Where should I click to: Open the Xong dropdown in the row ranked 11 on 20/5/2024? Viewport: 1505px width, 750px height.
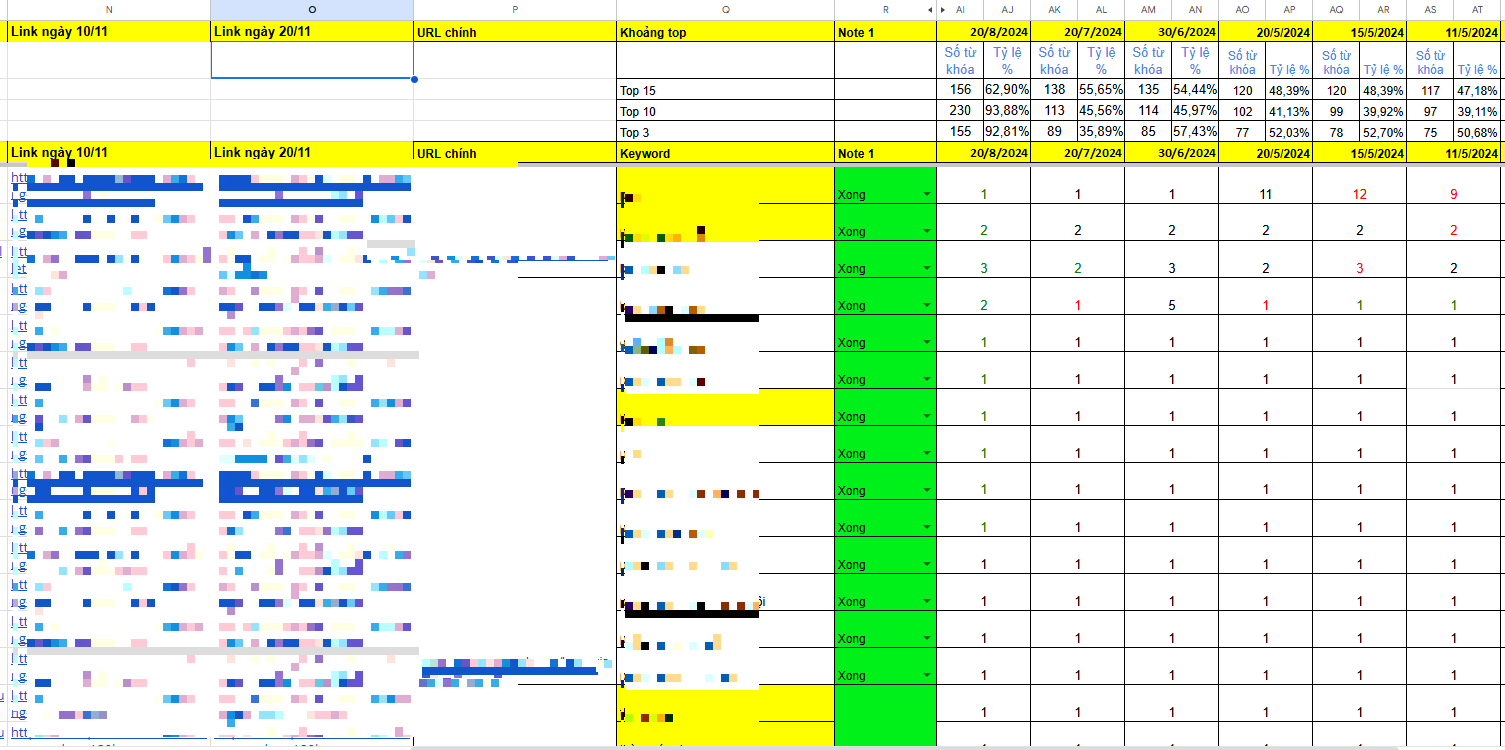(926, 194)
